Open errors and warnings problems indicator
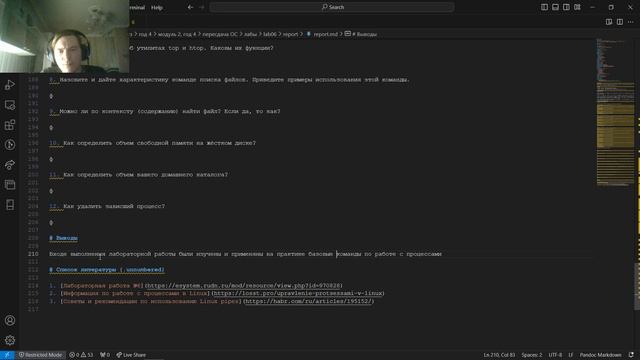 81,355
